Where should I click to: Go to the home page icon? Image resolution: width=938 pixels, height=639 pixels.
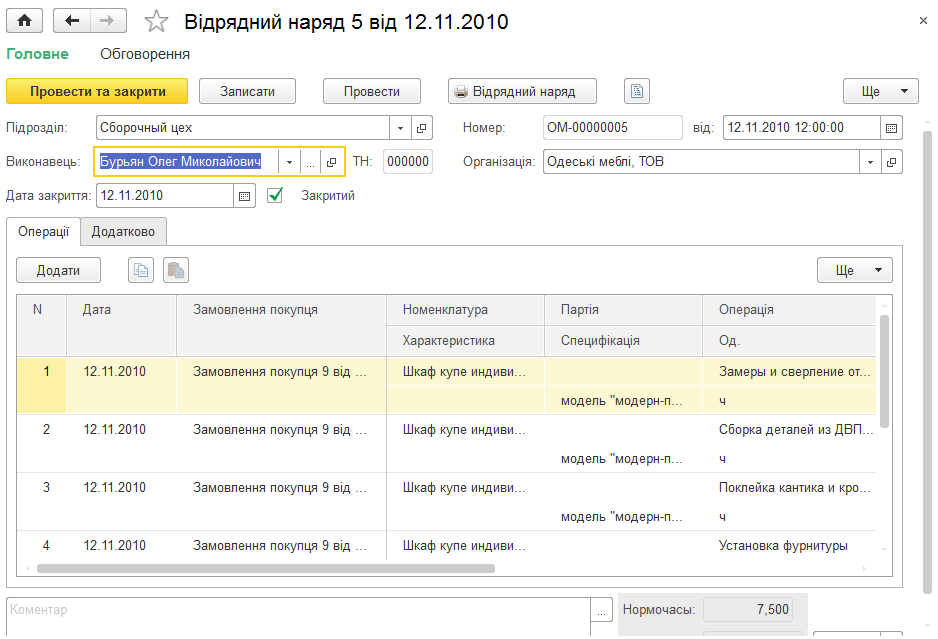25,21
